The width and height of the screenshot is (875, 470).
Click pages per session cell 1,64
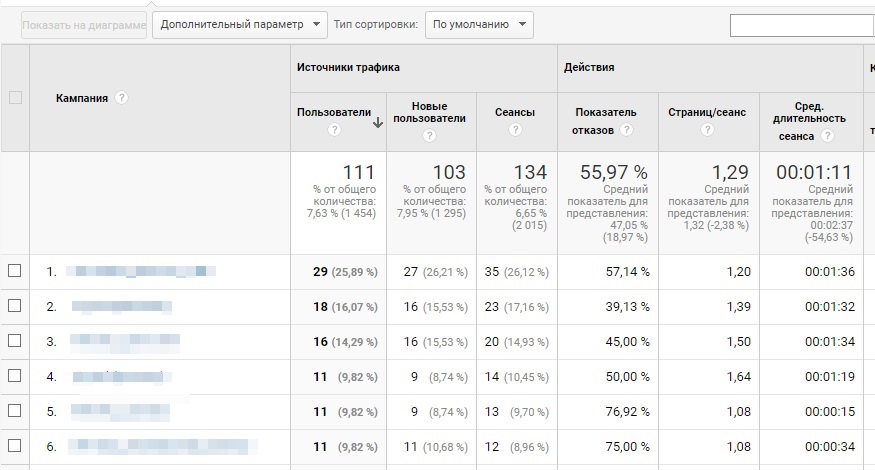[x=738, y=377]
